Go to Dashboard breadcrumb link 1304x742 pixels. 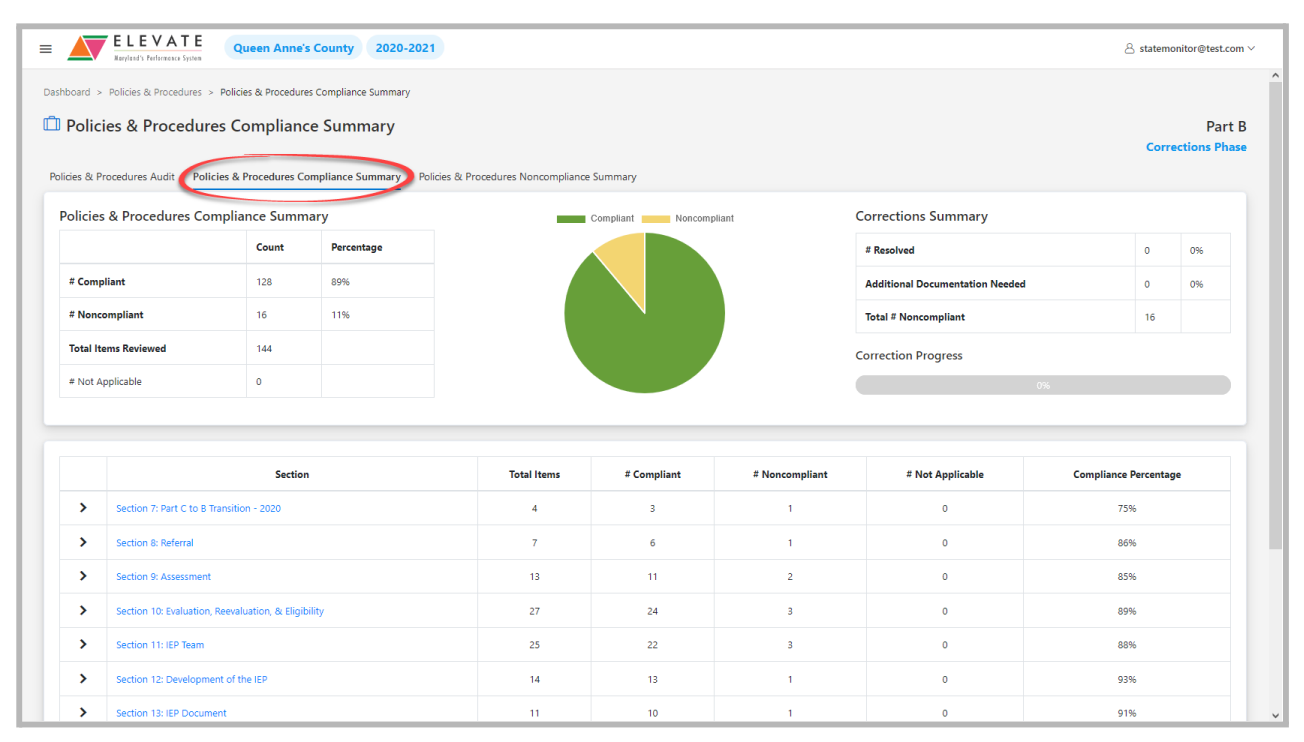click(66, 92)
